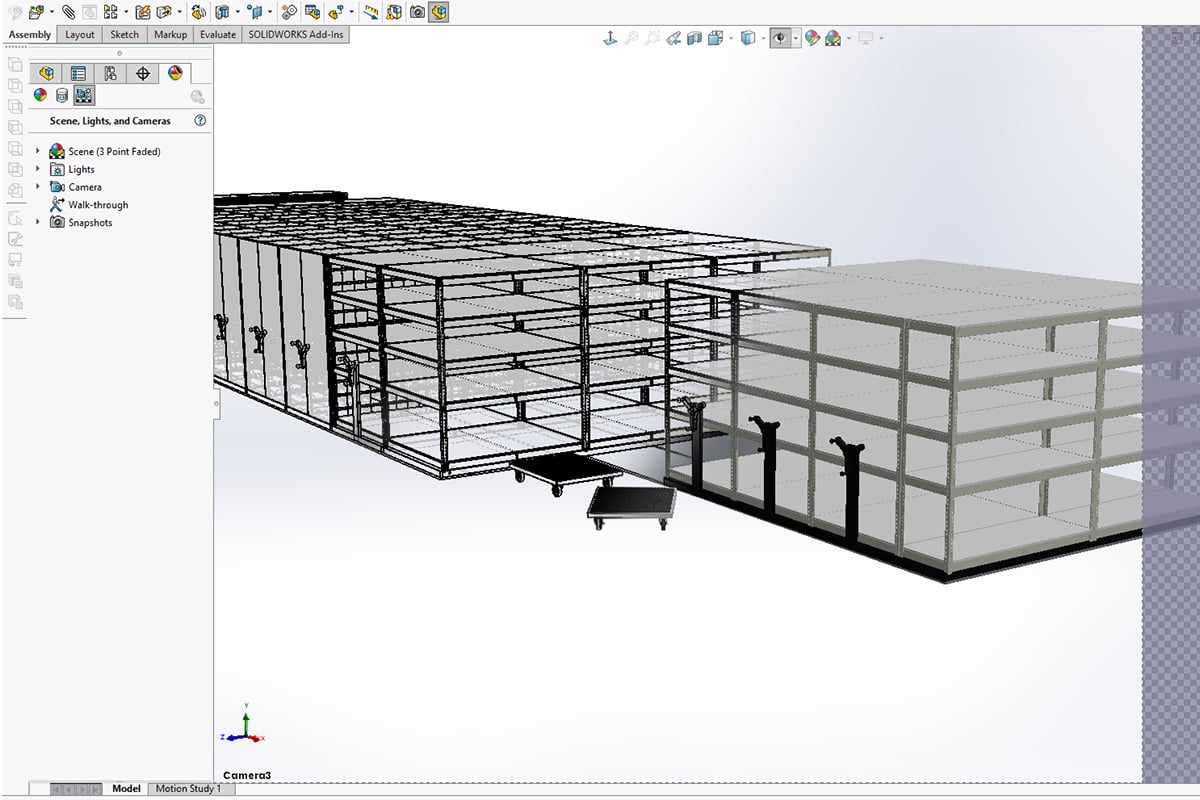The width and height of the screenshot is (1200, 800).
Task: Click the Reference Geometry icon
Action: tap(255, 13)
